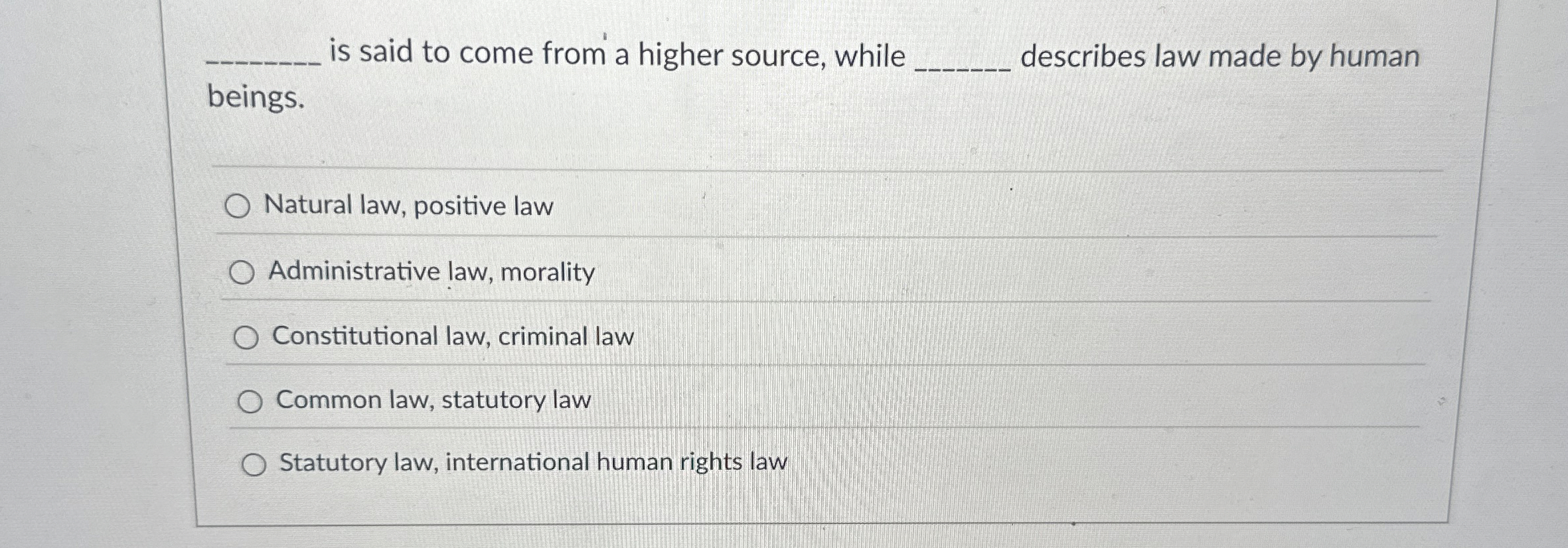Select the Statutory law, international human rights law option
The height and width of the screenshot is (548, 1568).
pos(256,464)
